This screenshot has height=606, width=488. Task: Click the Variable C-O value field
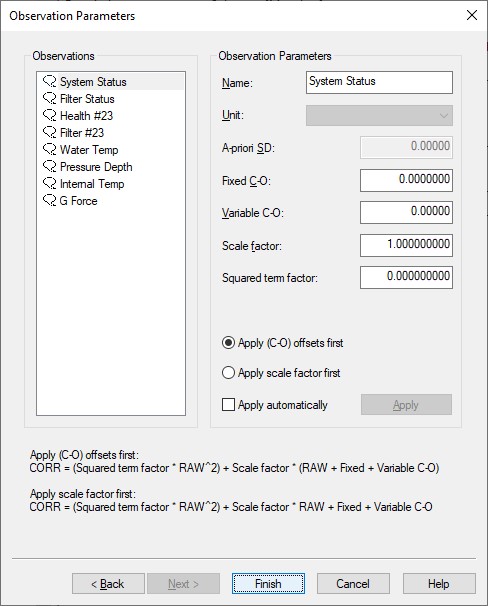point(406,212)
